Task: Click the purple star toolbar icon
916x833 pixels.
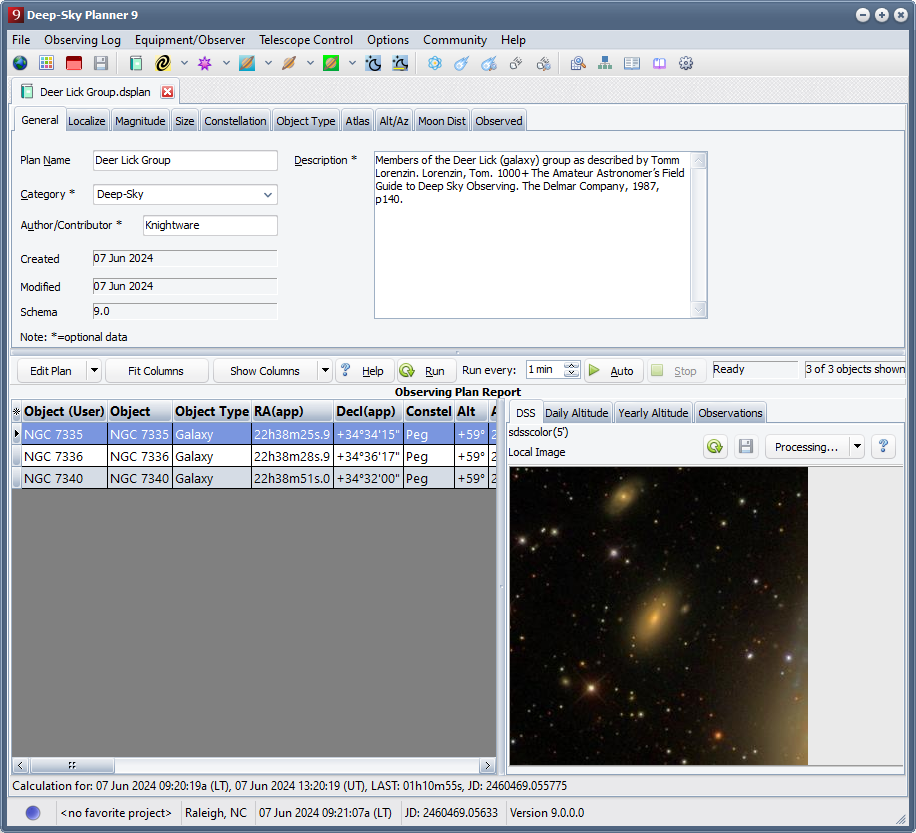Action: coord(205,63)
